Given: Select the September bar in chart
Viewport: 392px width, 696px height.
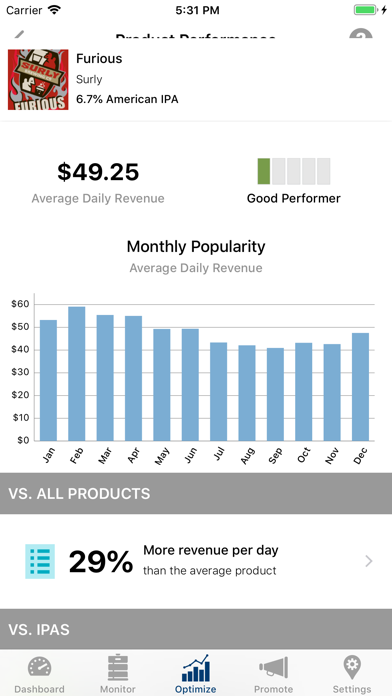Looking at the screenshot, I should (x=275, y=394).
